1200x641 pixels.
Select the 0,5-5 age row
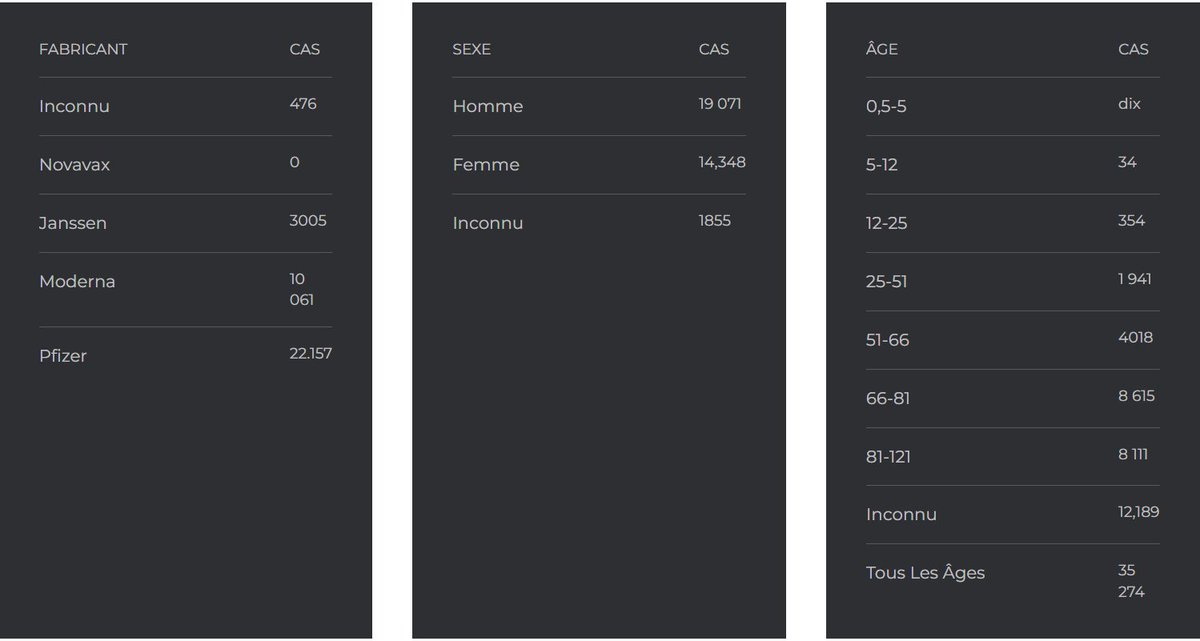pos(886,106)
